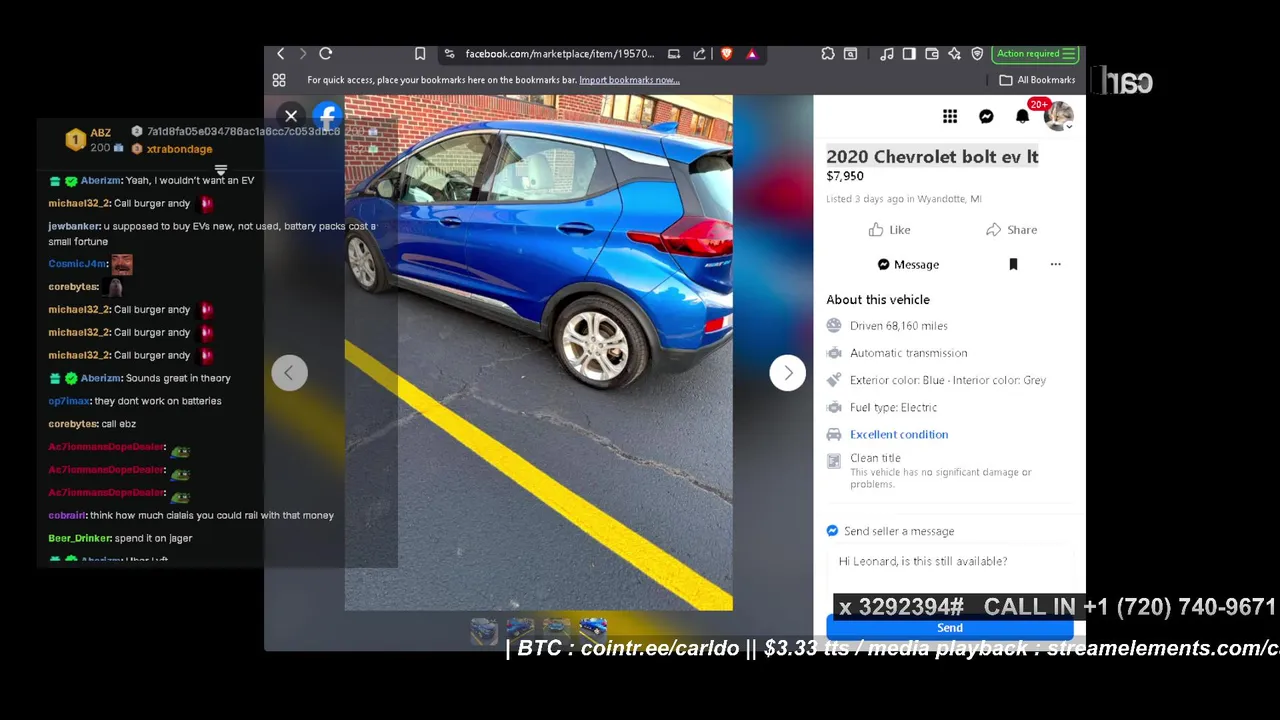Click the Messenger icon beside Send seller a message

[832, 531]
